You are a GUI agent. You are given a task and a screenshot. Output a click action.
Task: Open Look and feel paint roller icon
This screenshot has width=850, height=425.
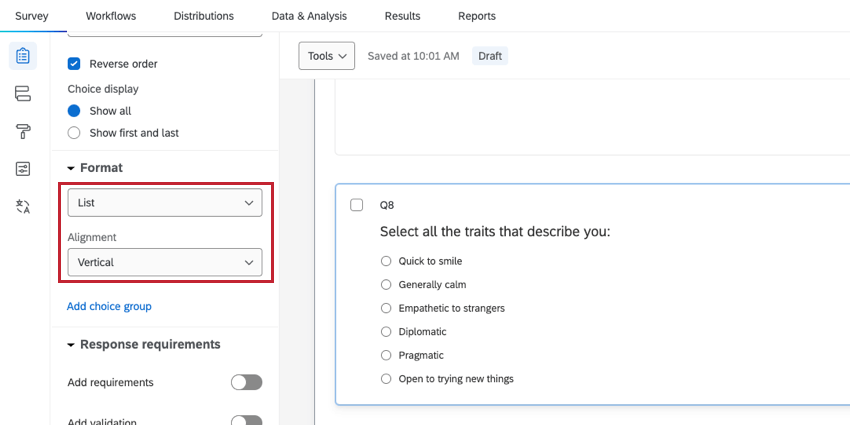point(23,131)
